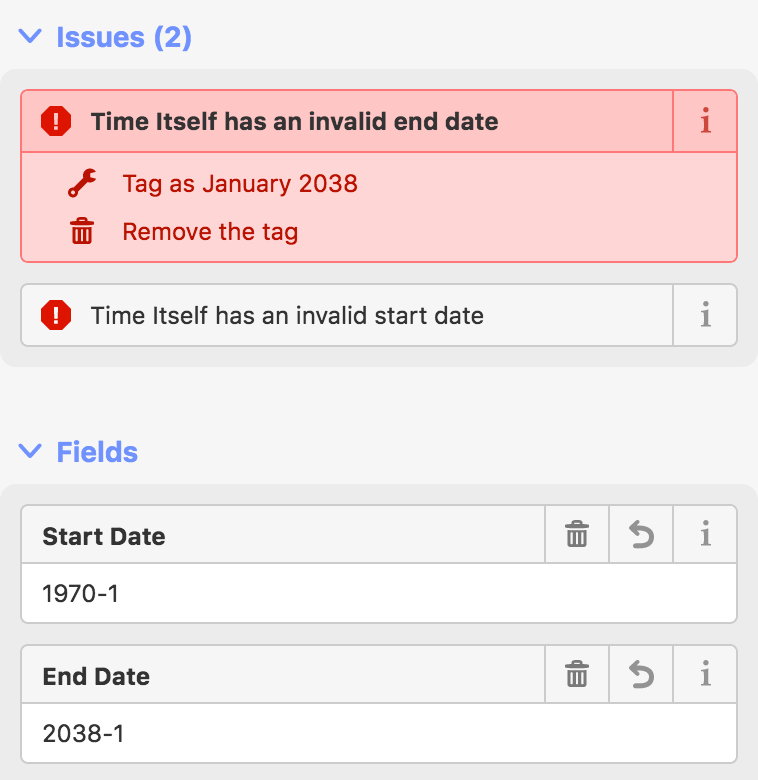
Task: Edit the End Date value 2038-1
Action: click(378, 734)
